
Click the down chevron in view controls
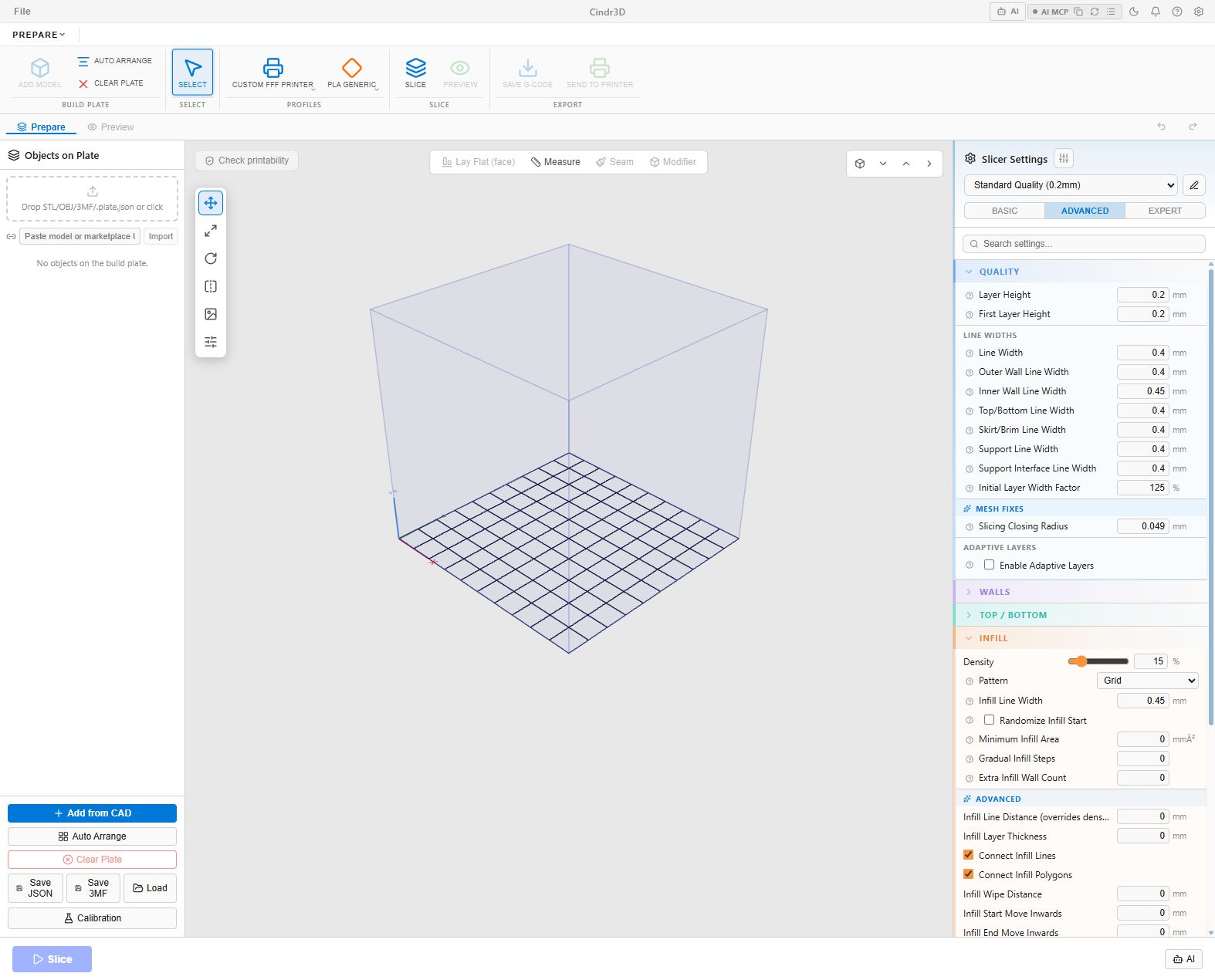(883, 164)
